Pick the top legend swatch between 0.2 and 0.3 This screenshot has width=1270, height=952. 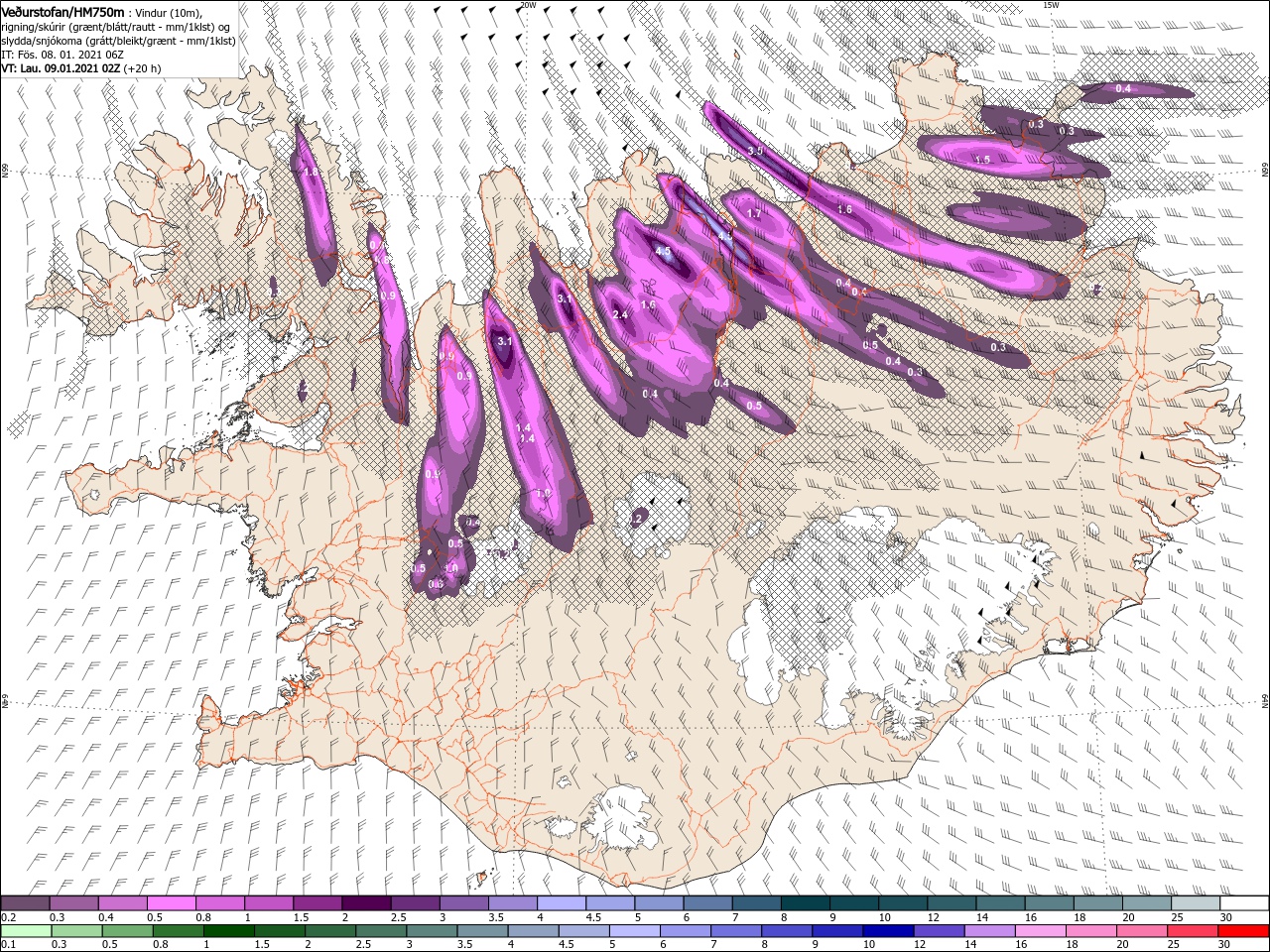[x=25, y=903]
